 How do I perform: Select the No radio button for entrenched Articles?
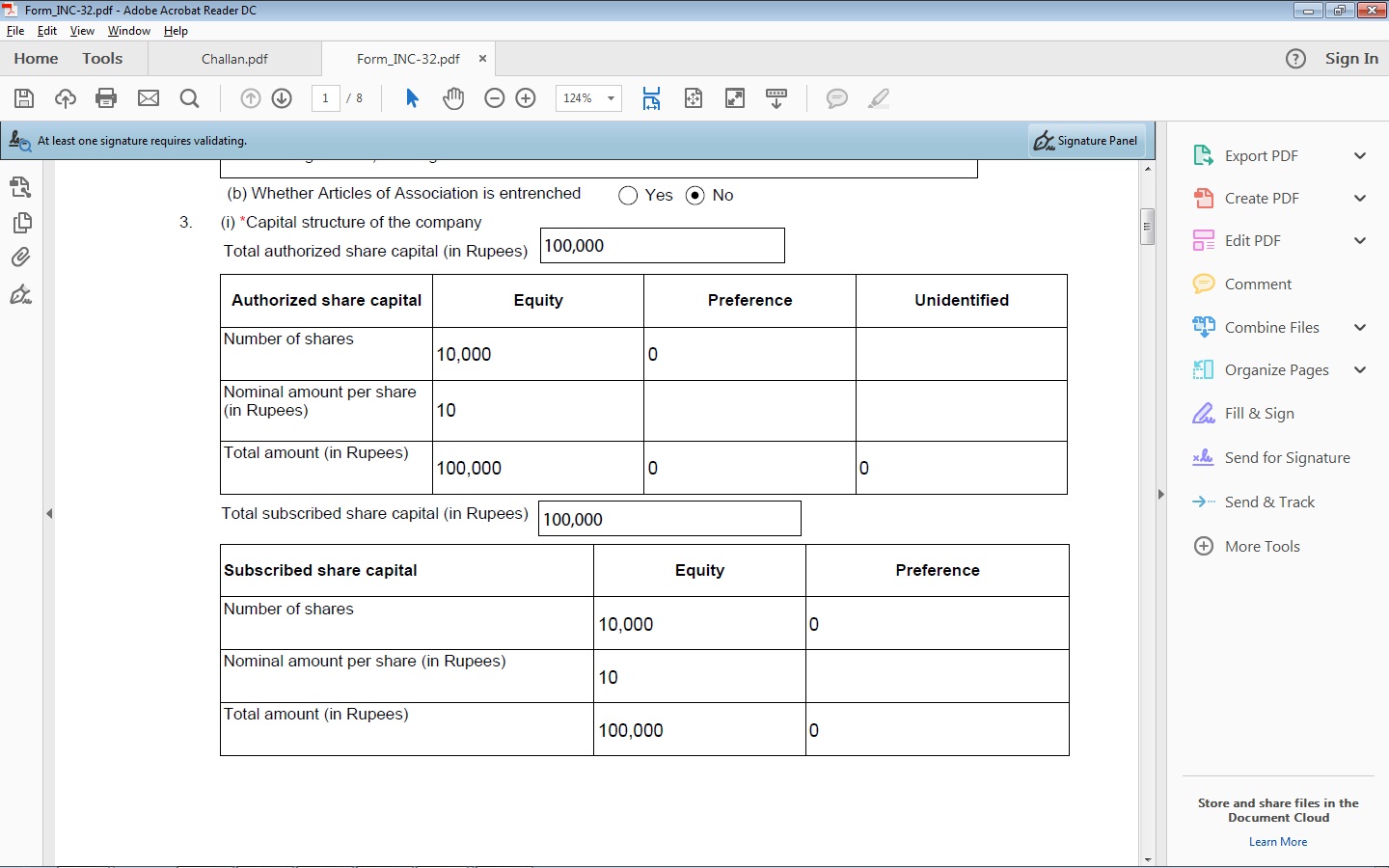[695, 195]
